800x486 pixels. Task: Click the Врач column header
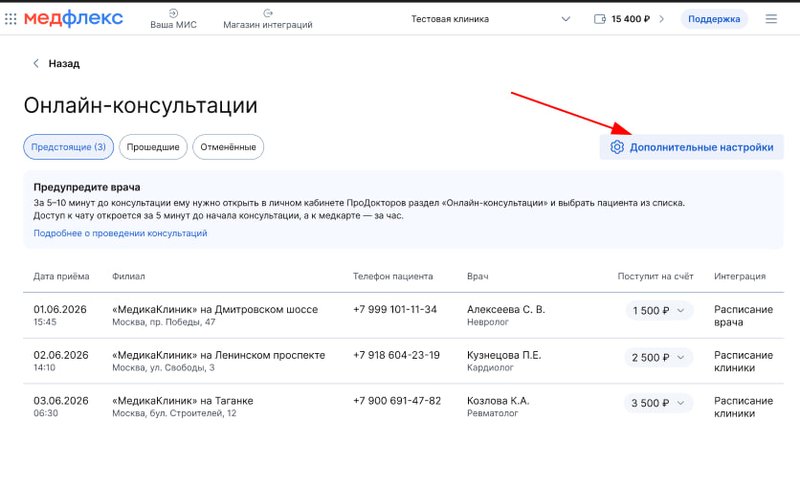click(478, 276)
